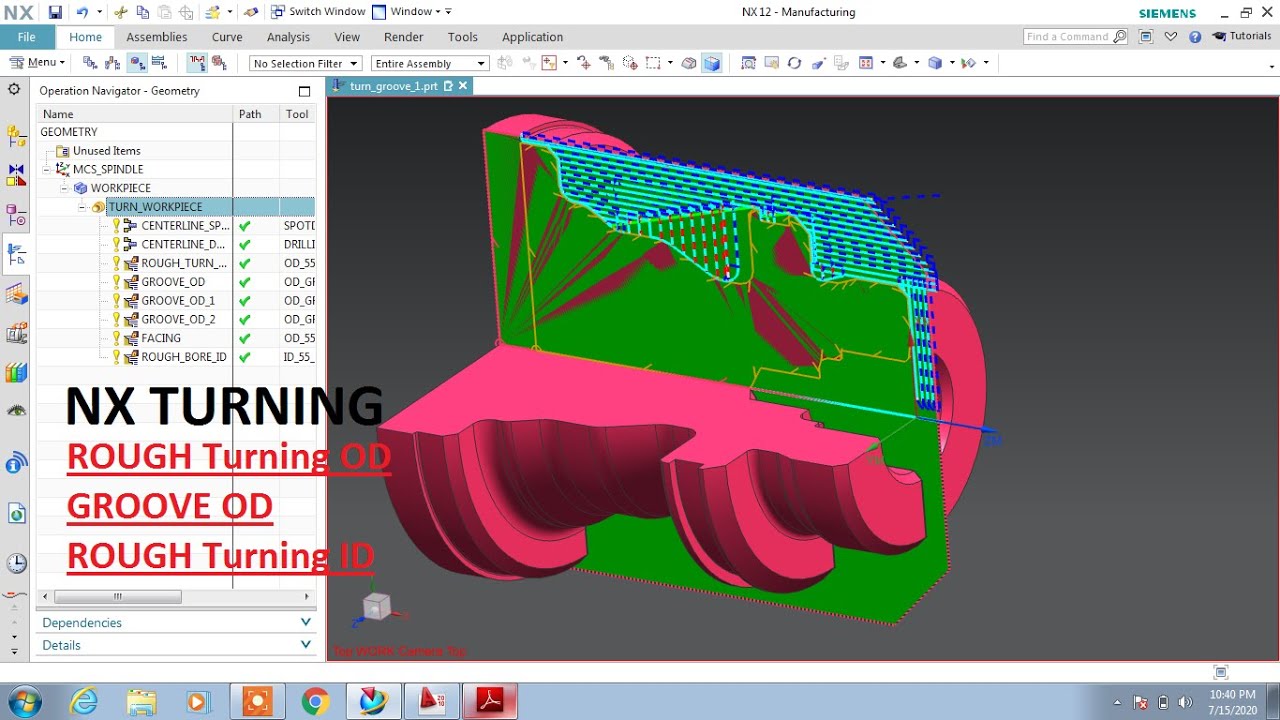Open the Operation Navigator sidebar tab icon
1280x720 pixels.
pyautogui.click(x=16, y=255)
